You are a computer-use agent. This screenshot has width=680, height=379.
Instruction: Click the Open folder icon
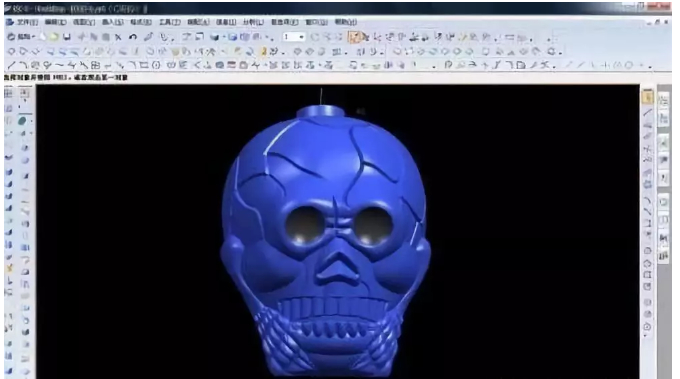pos(54,37)
